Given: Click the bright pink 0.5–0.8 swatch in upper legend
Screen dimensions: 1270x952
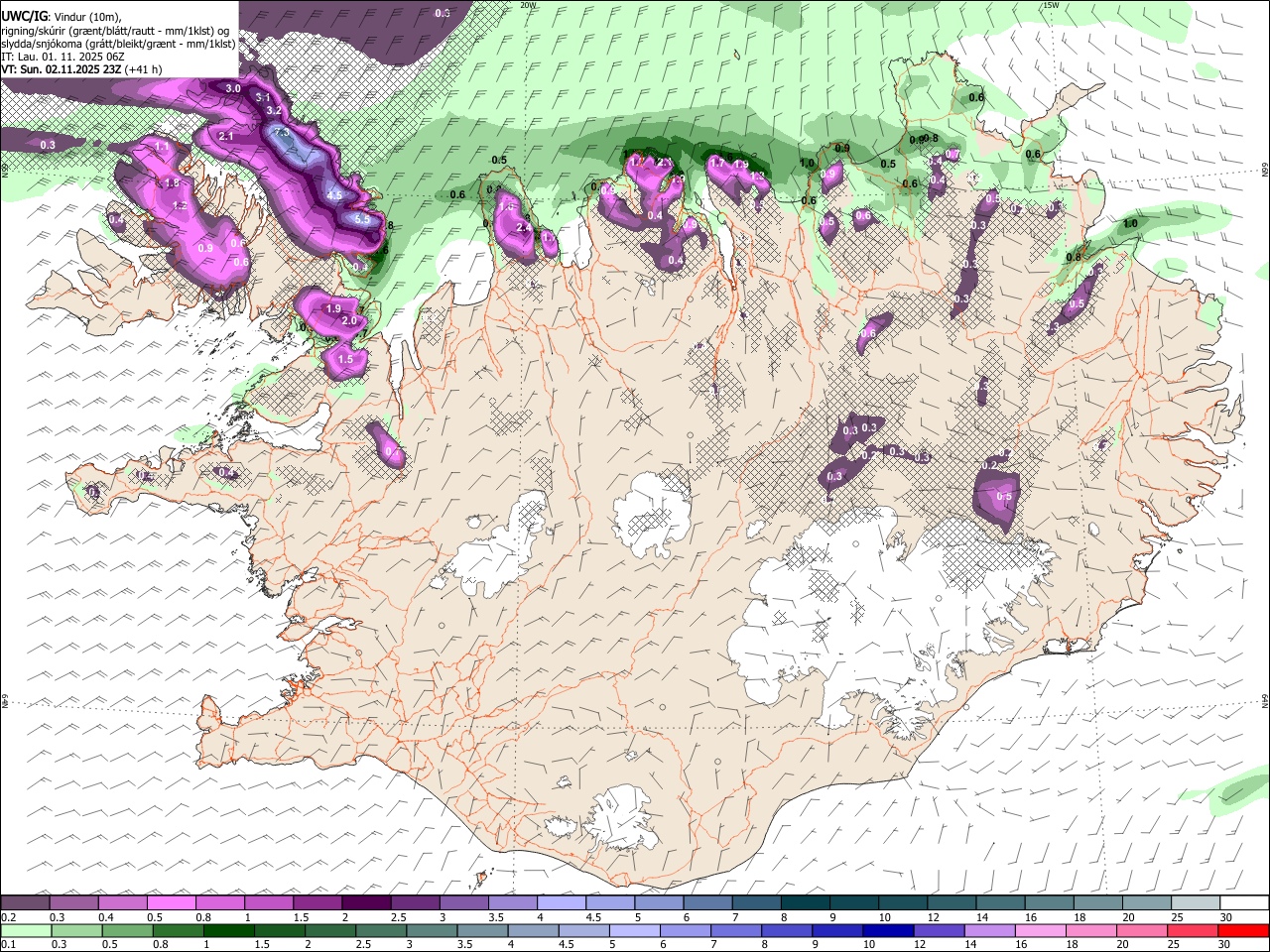Looking at the screenshot, I should click(x=172, y=902).
